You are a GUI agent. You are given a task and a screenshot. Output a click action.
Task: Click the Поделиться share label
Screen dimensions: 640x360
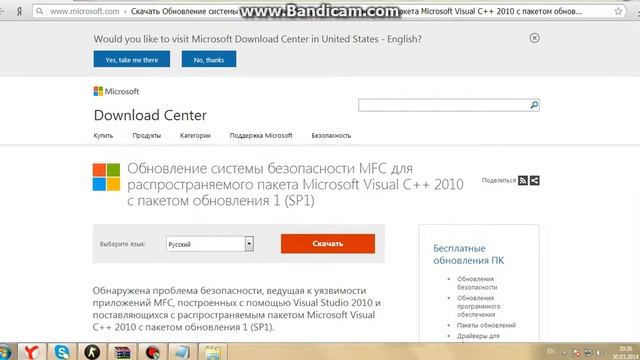(499, 180)
